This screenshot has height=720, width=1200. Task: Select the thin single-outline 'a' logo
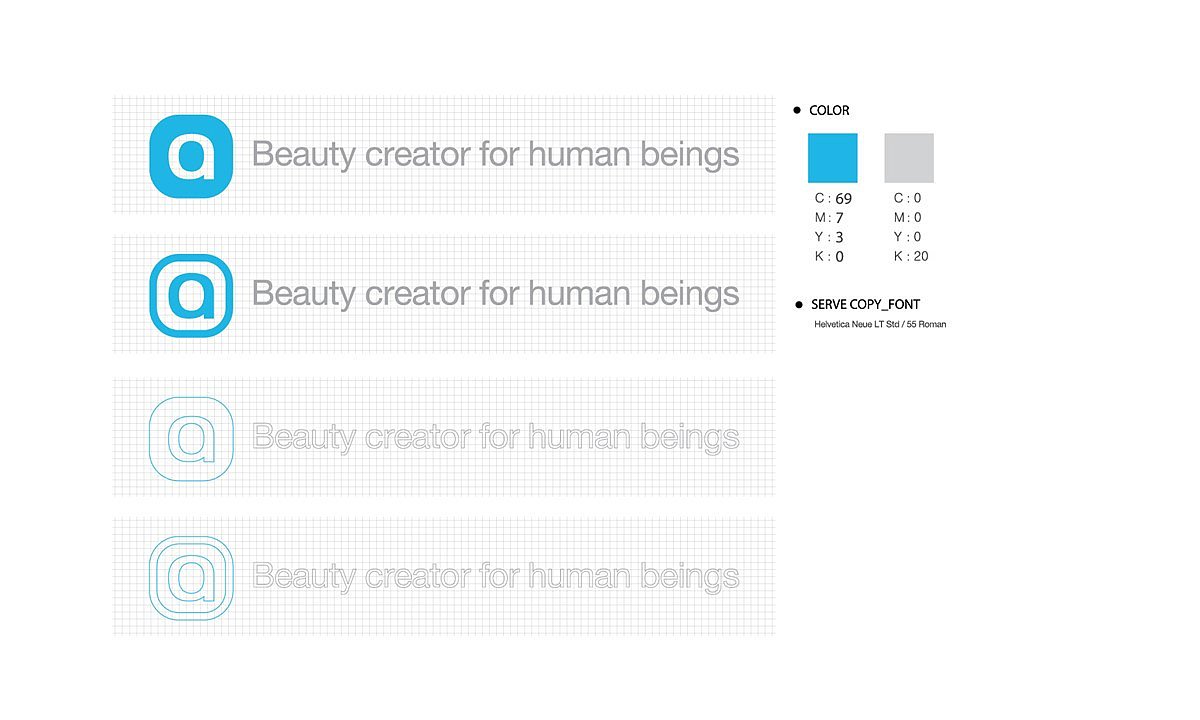tap(191, 438)
